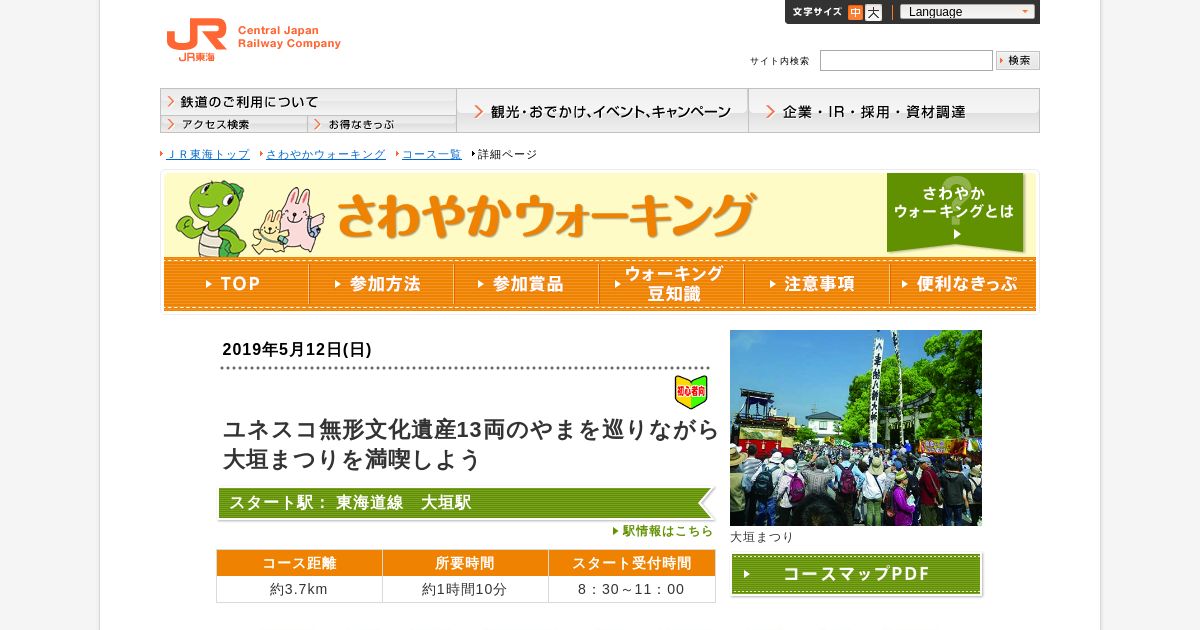
Task: Open お得なきっぷ submenu item
Action: tap(382, 124)
